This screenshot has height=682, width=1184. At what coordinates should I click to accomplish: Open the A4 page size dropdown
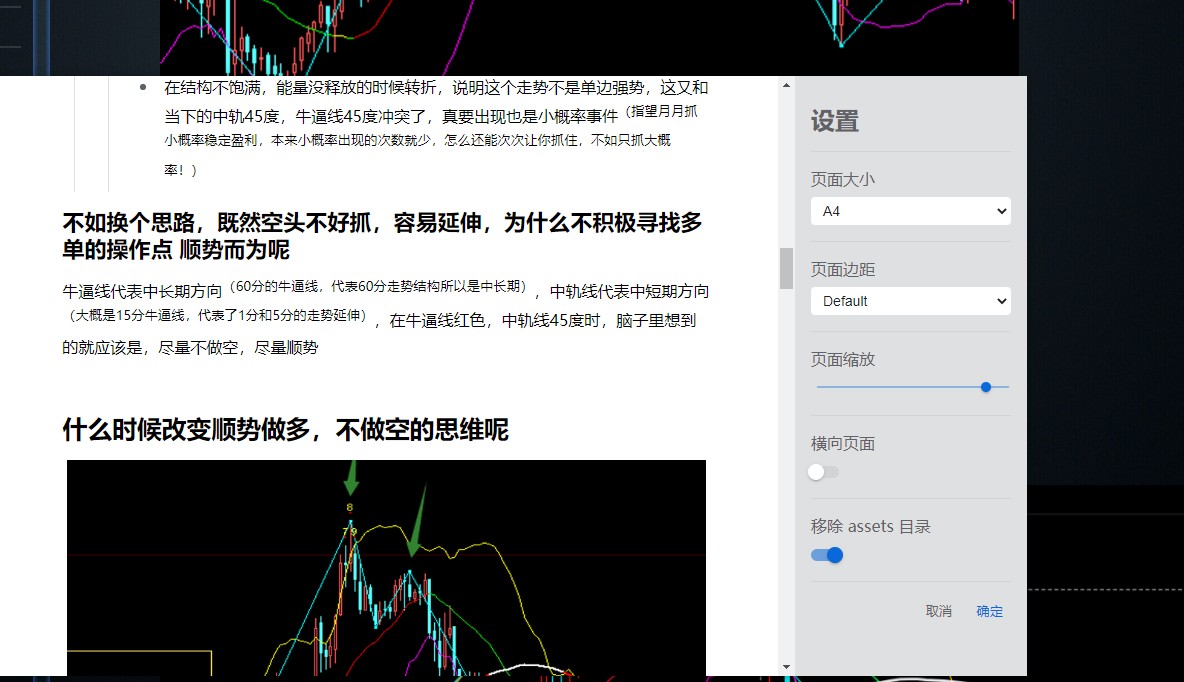coord(910,211)
